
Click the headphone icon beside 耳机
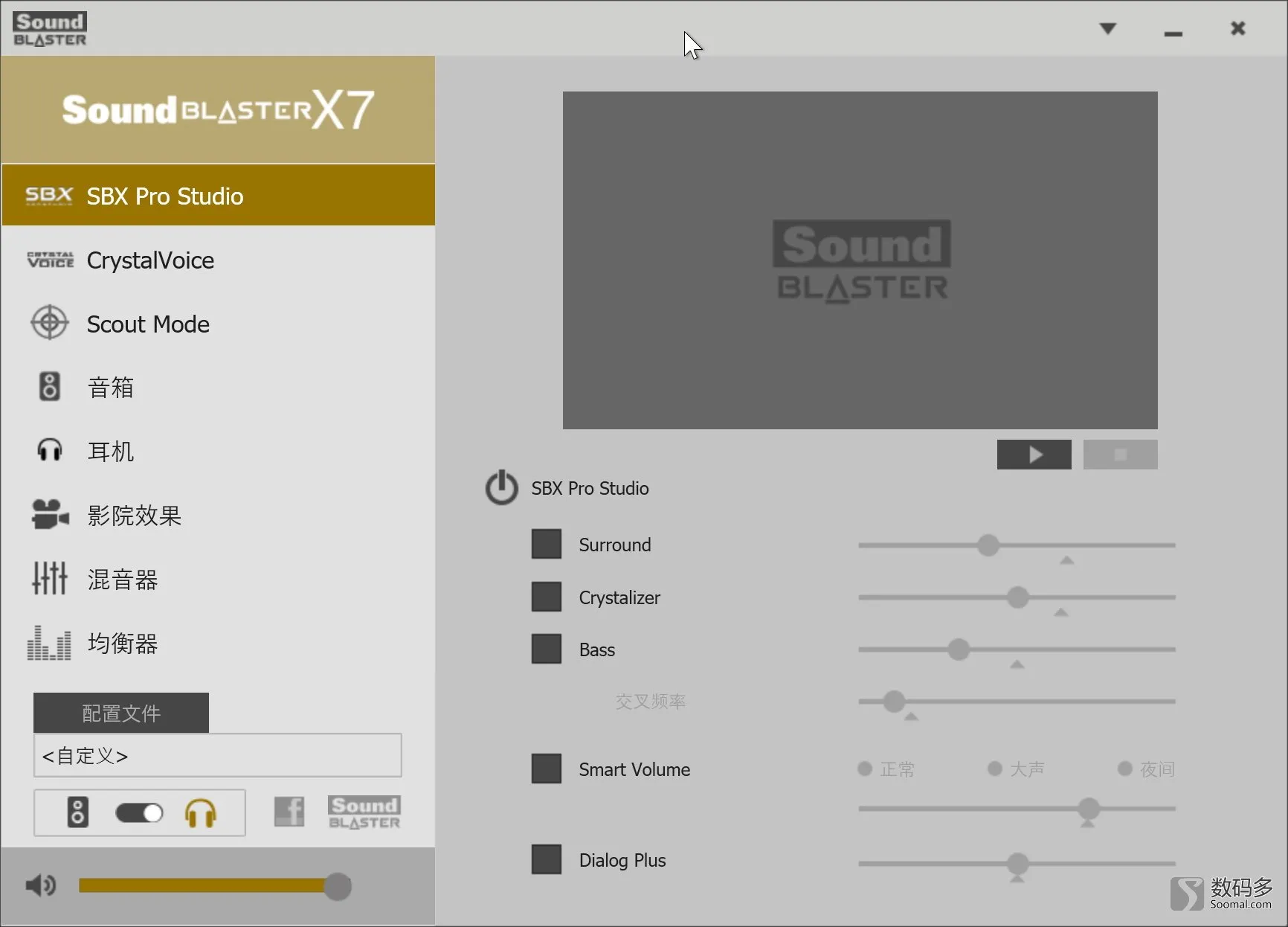50,450
